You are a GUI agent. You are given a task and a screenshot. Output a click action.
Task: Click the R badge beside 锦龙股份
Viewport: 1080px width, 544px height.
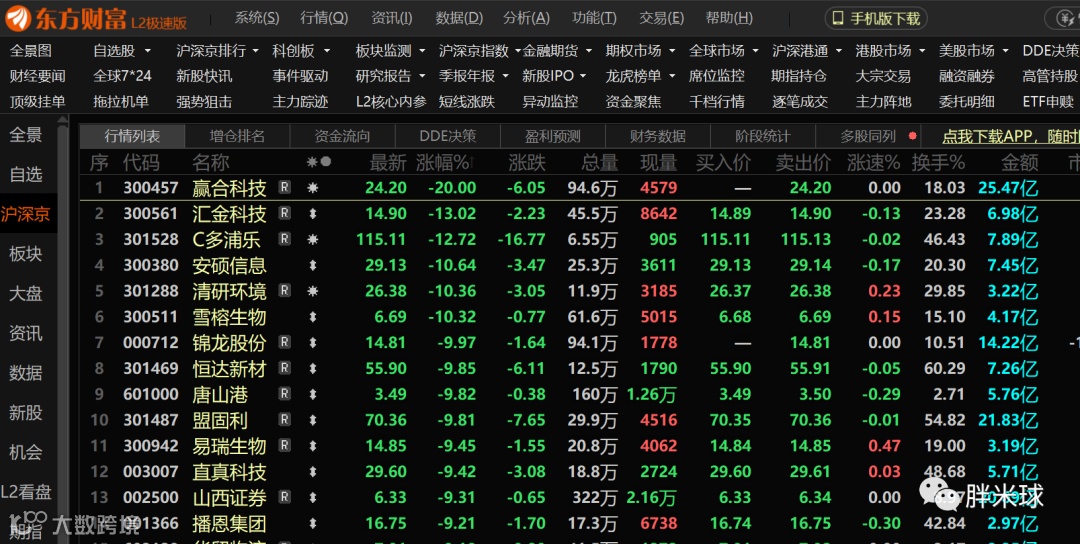point(284,342)
